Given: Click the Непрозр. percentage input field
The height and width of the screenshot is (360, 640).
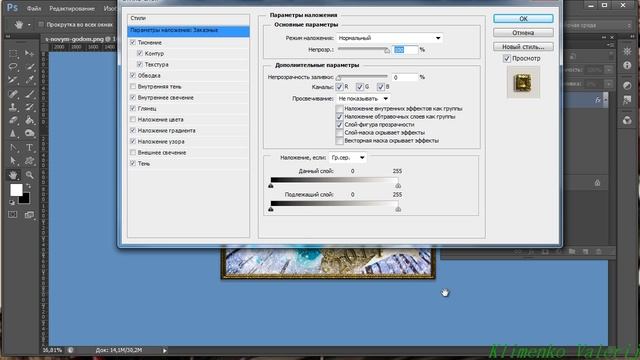Looking at the screenshot, I should click(405, 50).
